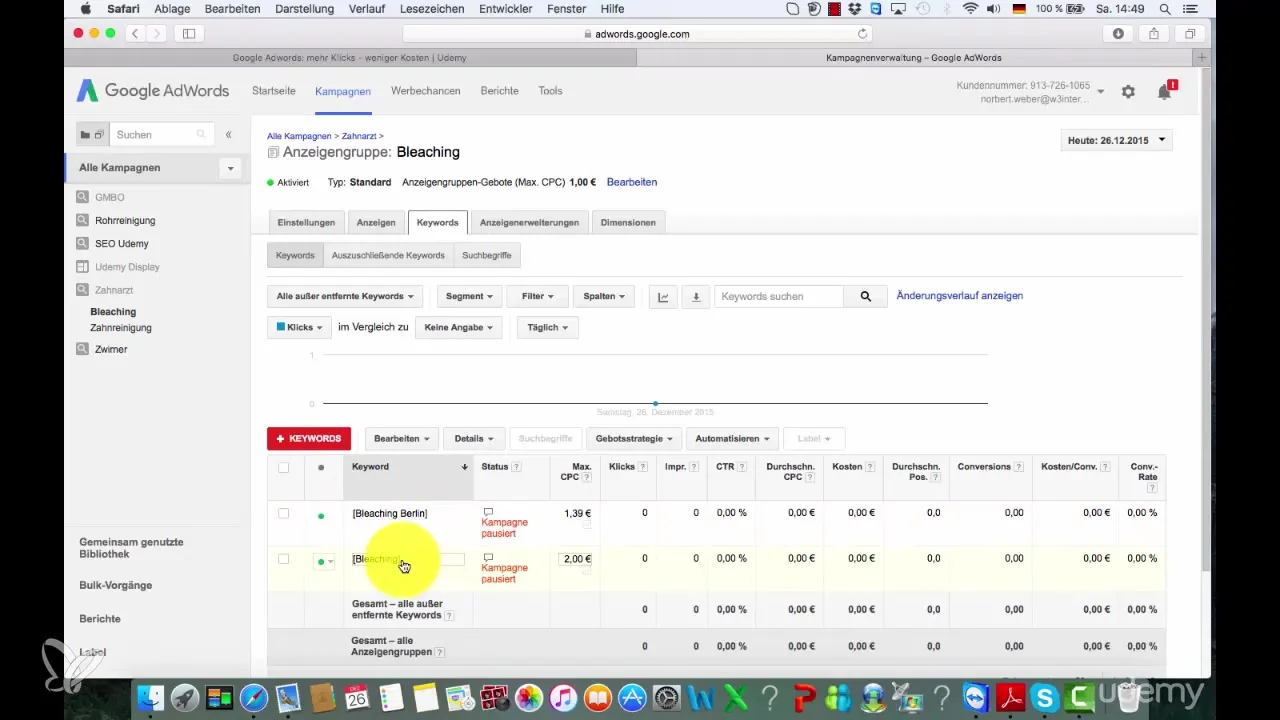Open Alle außer entfernte Keywords dropdown

pos(345,296)
